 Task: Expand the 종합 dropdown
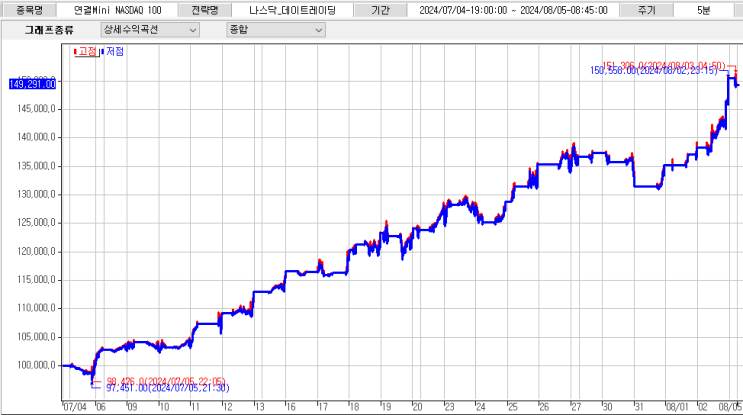tap(276, 30)
